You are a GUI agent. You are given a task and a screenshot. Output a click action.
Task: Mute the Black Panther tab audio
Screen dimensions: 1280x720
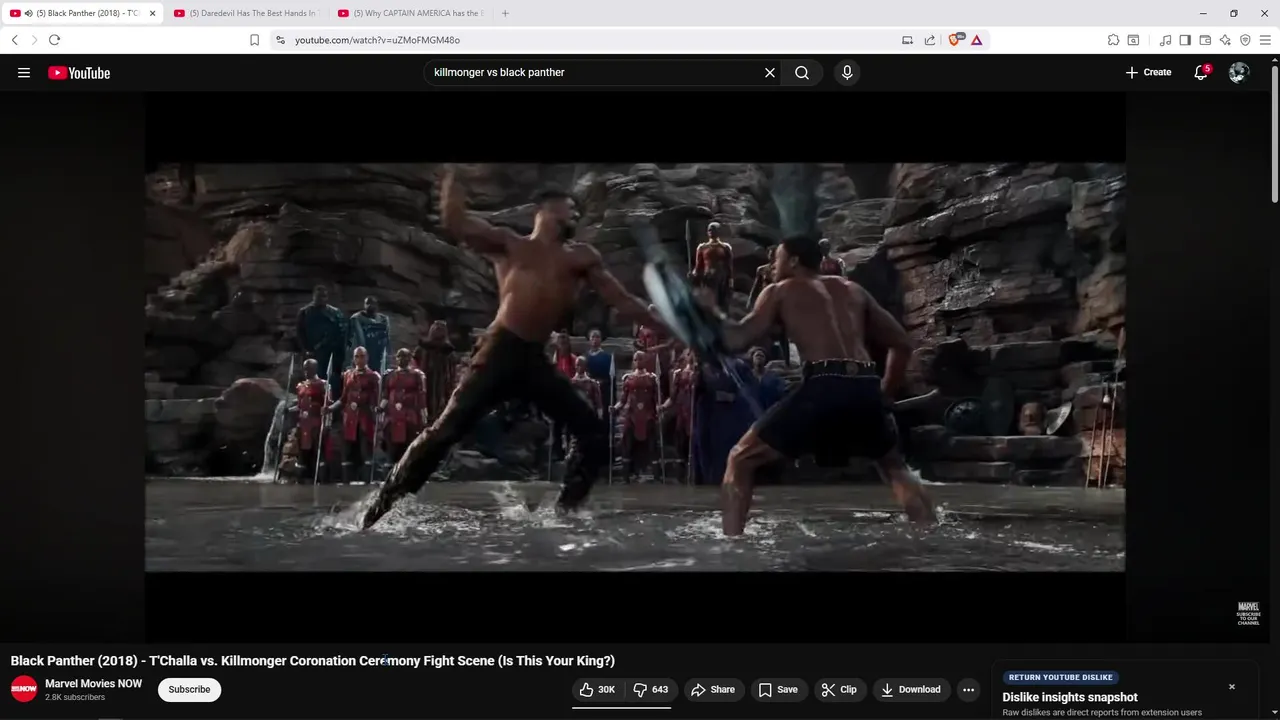(27, 13)
